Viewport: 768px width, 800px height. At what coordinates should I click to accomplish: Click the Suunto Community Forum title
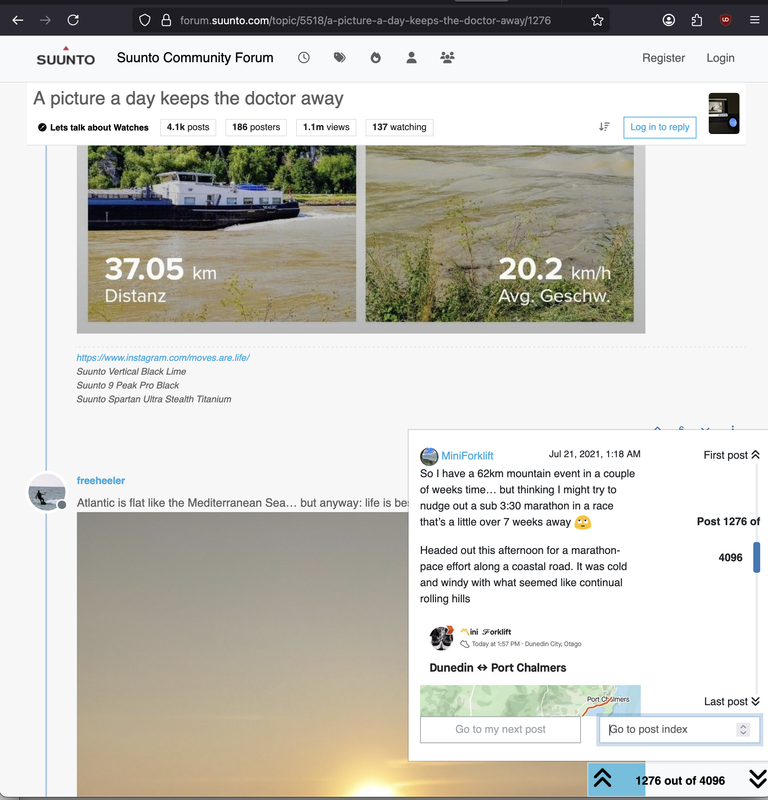tap(195, 58)
